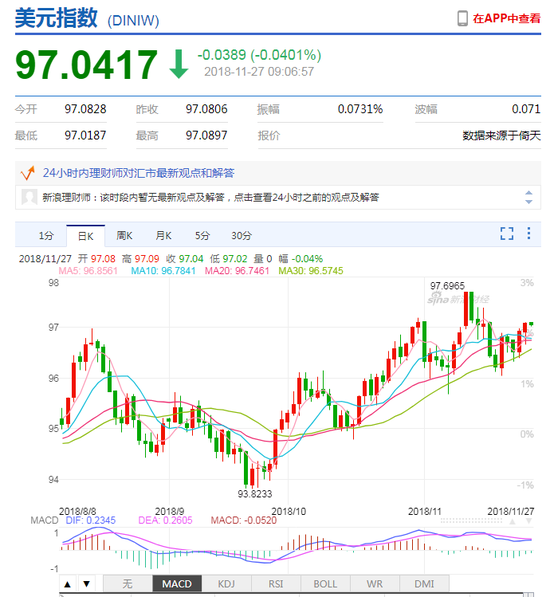Click the 最低 value 97.0187
Viewport: 550px width, 597px height.
tap(85, 135)
